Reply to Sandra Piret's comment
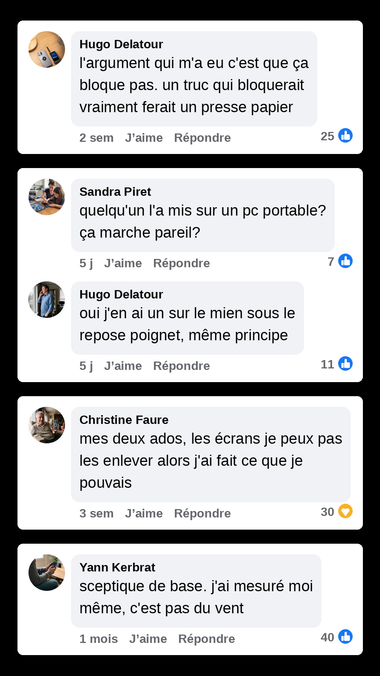The height and width of the screenshot is (676, 380). (x=182, y=263)
